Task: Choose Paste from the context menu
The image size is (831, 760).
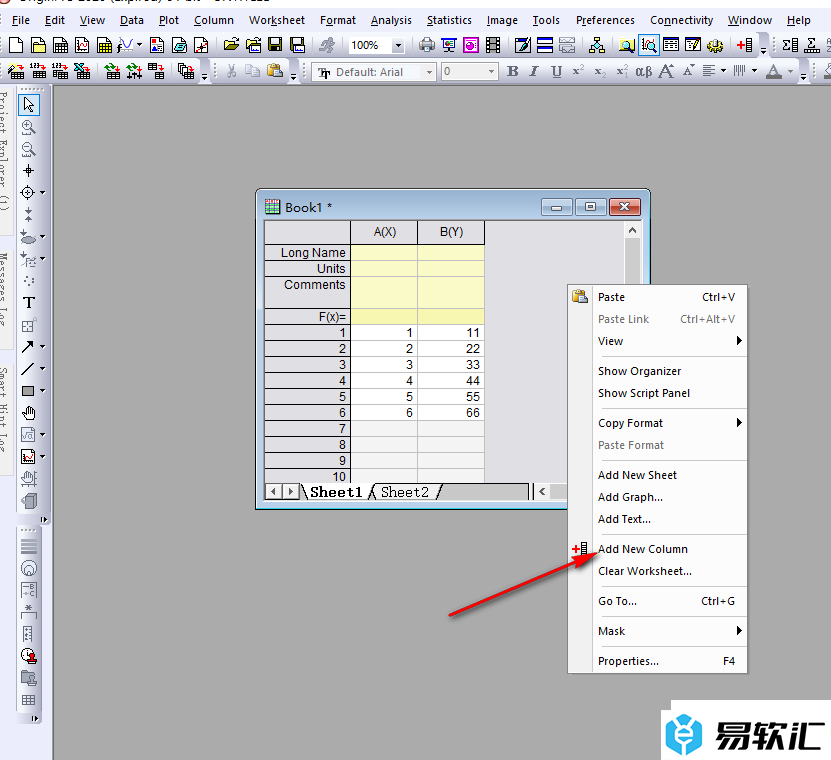Action: pos(657,297)
